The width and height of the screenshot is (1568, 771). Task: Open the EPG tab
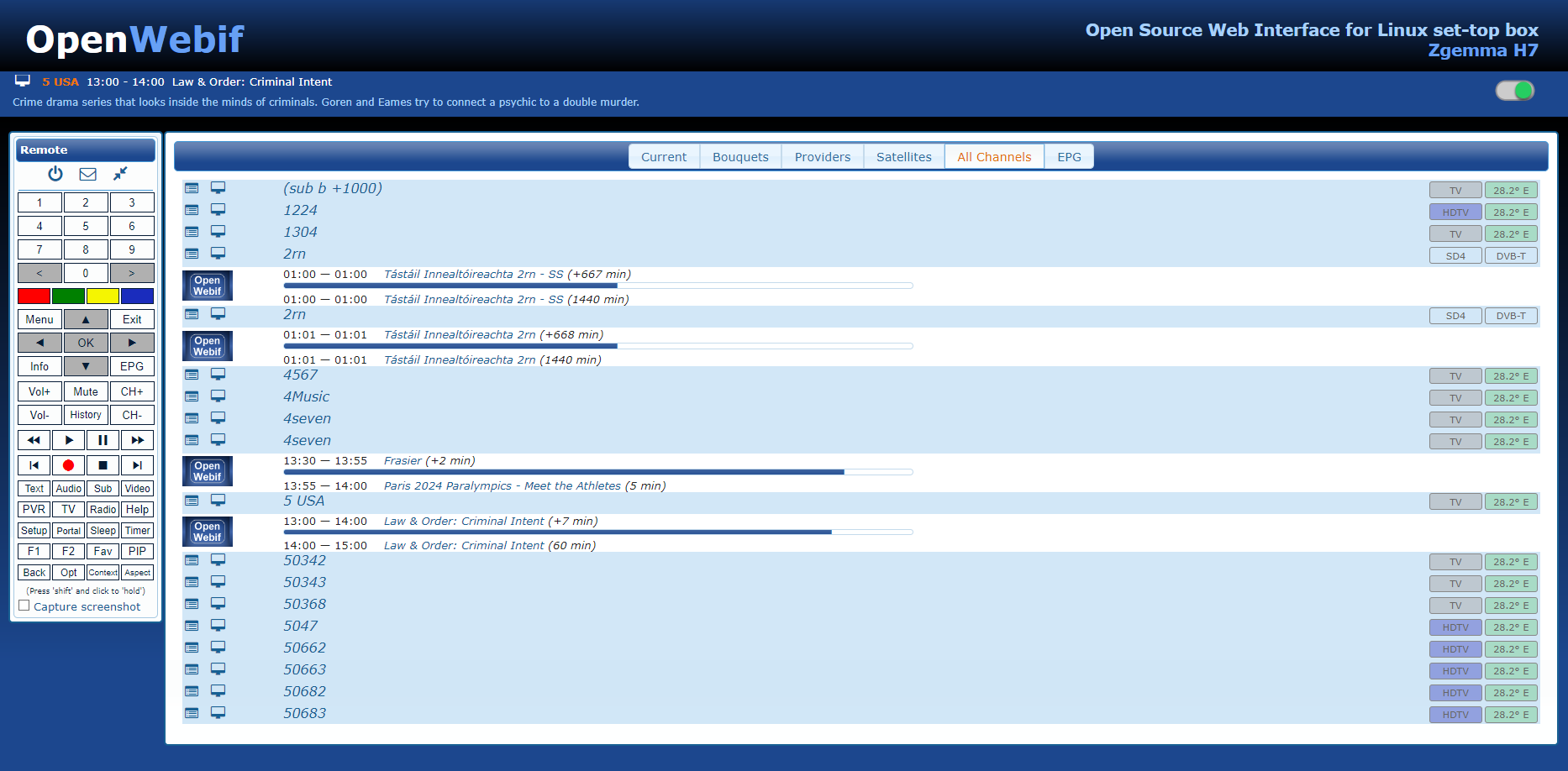point(1069,157)
